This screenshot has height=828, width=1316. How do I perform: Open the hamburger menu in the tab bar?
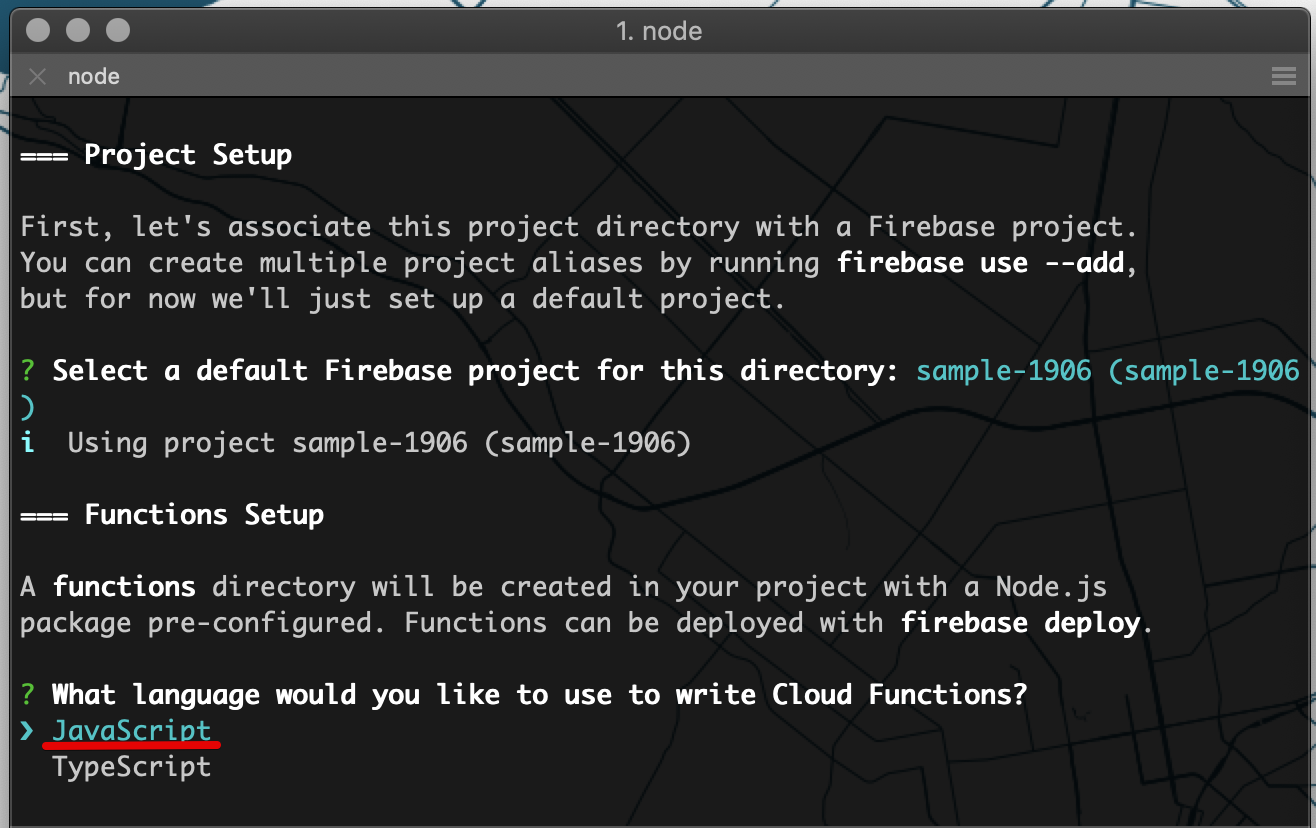1283,77
